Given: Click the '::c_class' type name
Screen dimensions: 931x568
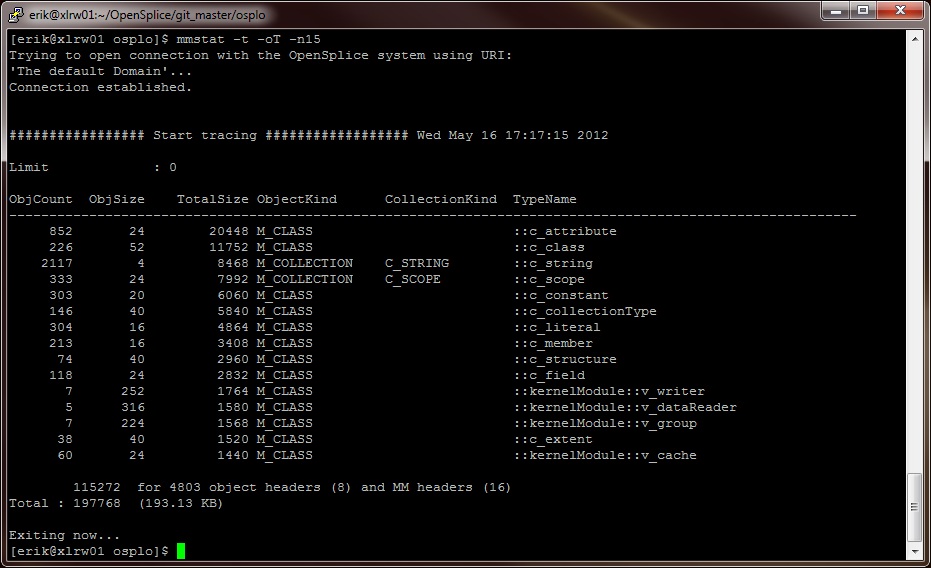Looking at the screenshot, I should [549, 247].
